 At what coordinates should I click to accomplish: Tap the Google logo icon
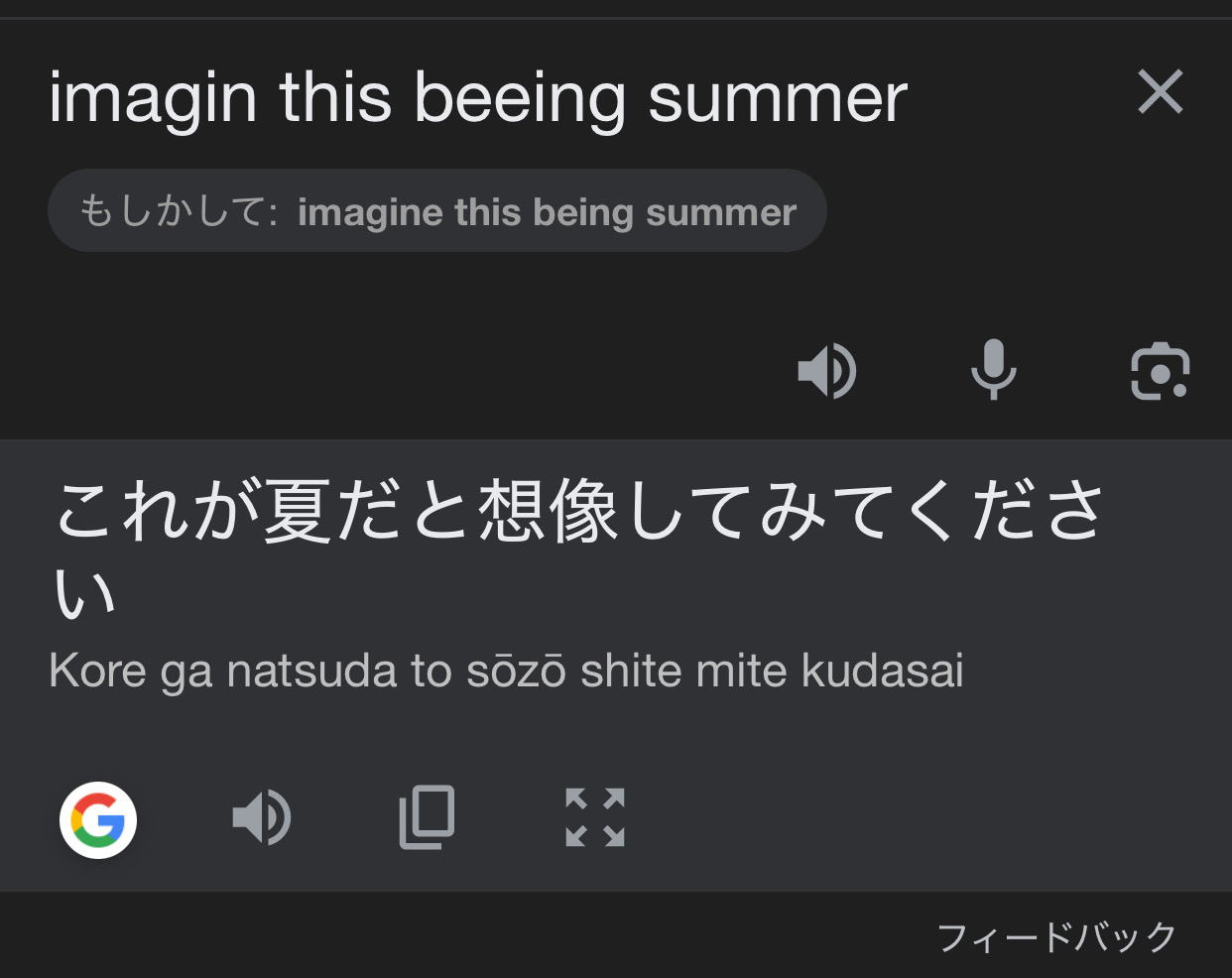tap(98, 819)
